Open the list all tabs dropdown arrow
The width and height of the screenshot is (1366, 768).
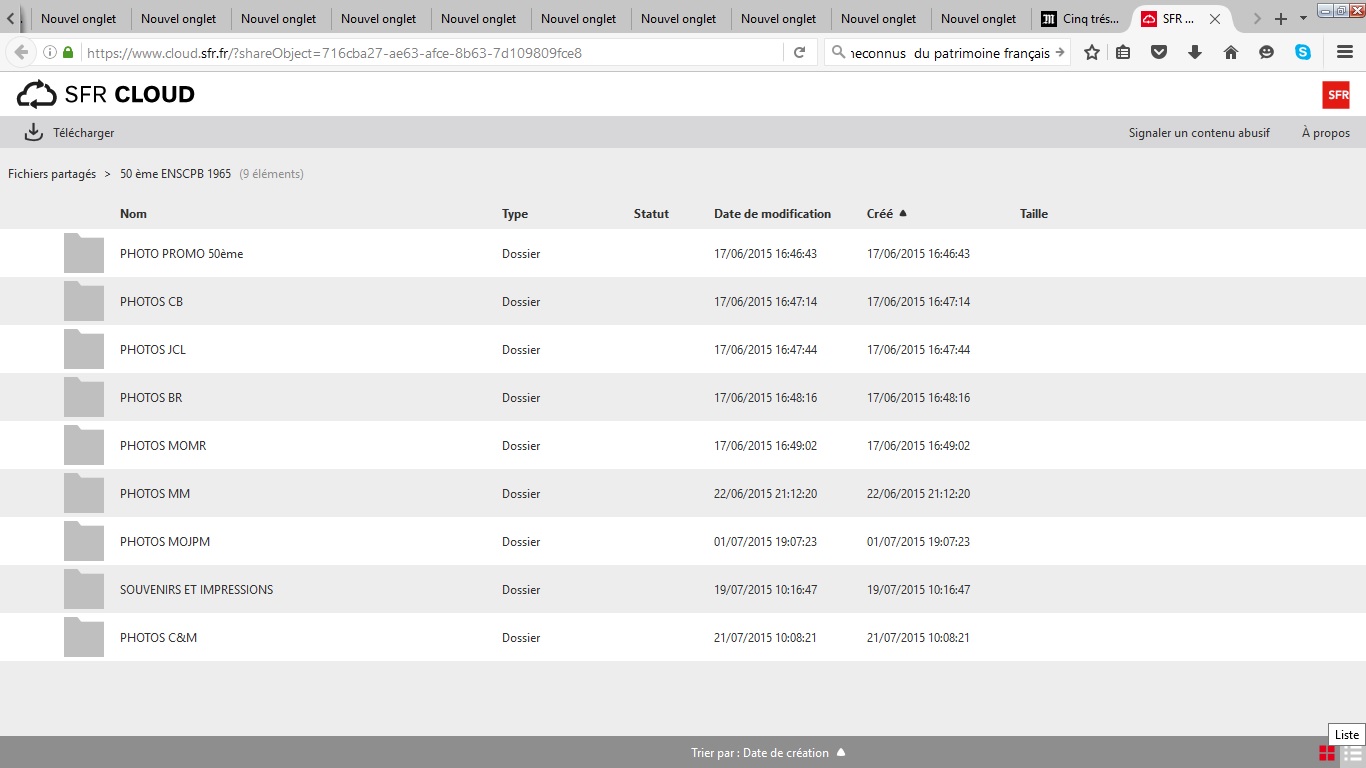tap(1303, 19)
